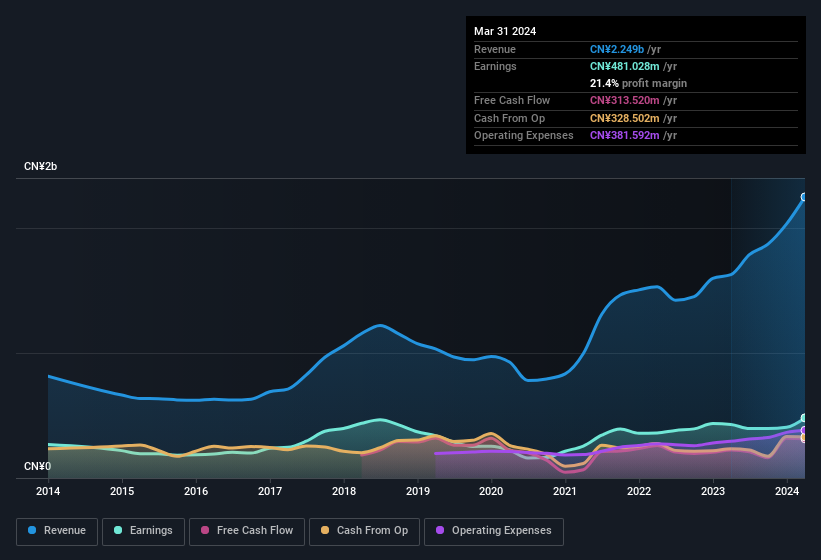Toggle the Revenue legend button

[57, 531]
